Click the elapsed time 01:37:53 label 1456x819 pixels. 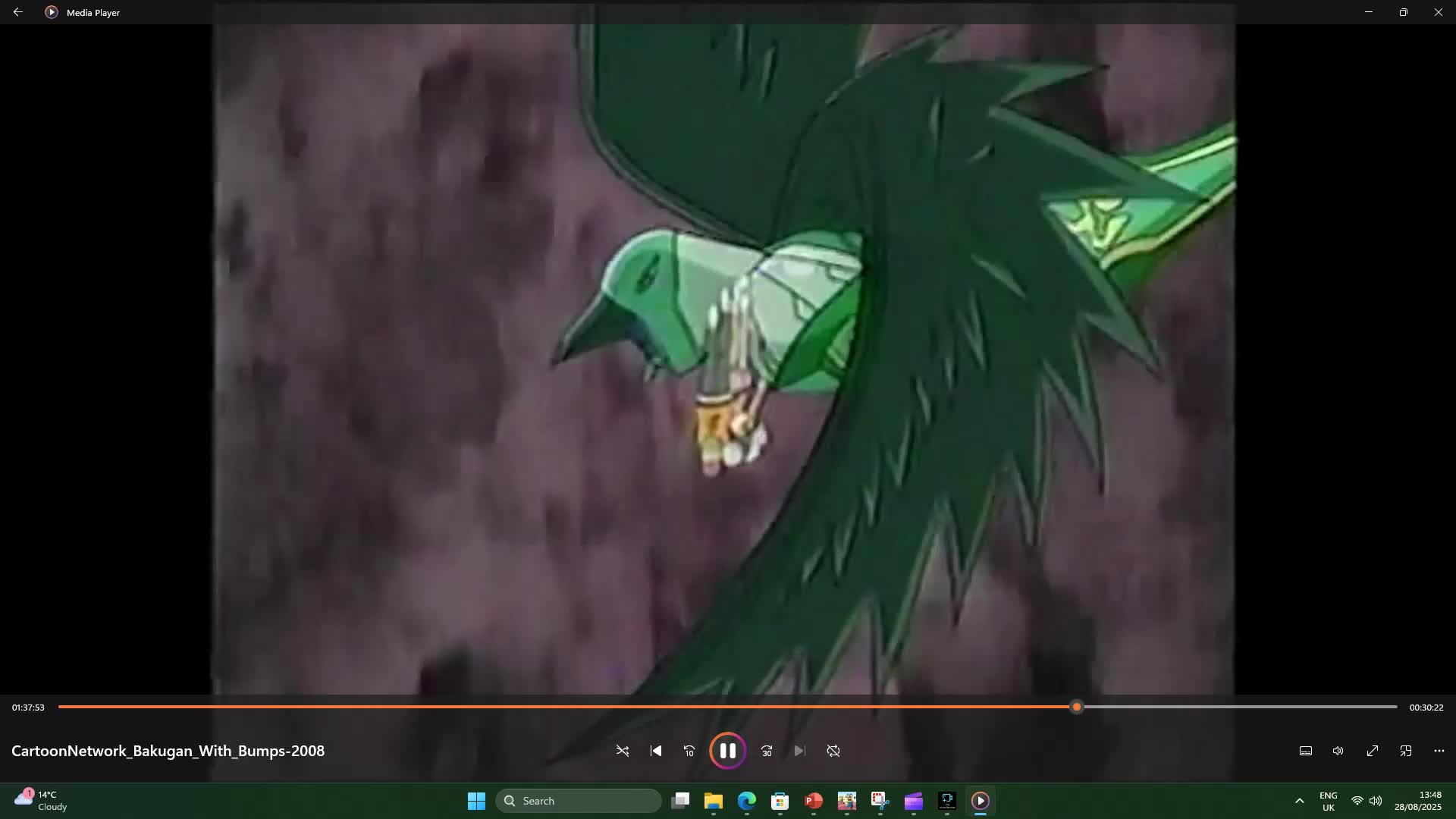coord(28,708)
